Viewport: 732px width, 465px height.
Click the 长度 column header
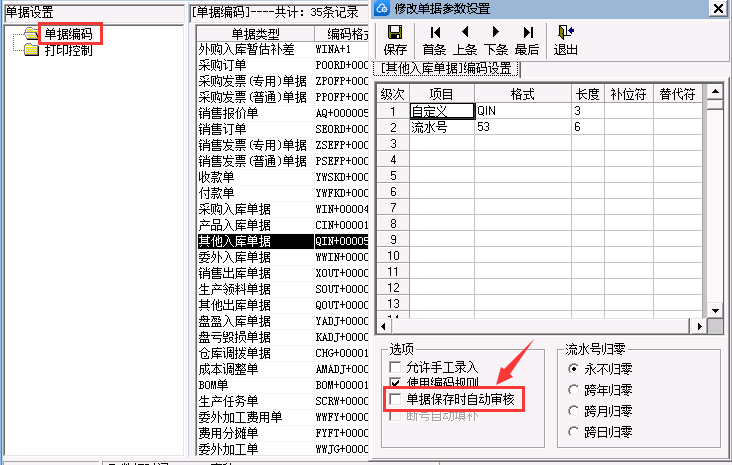pos(588,94)
